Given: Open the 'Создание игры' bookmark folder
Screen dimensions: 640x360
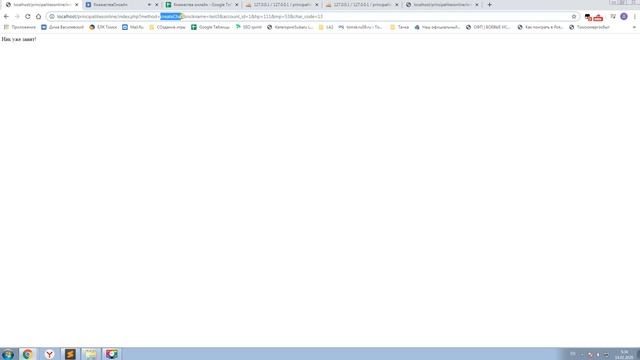Looking at the screenshot, I should tap(167, 27).
